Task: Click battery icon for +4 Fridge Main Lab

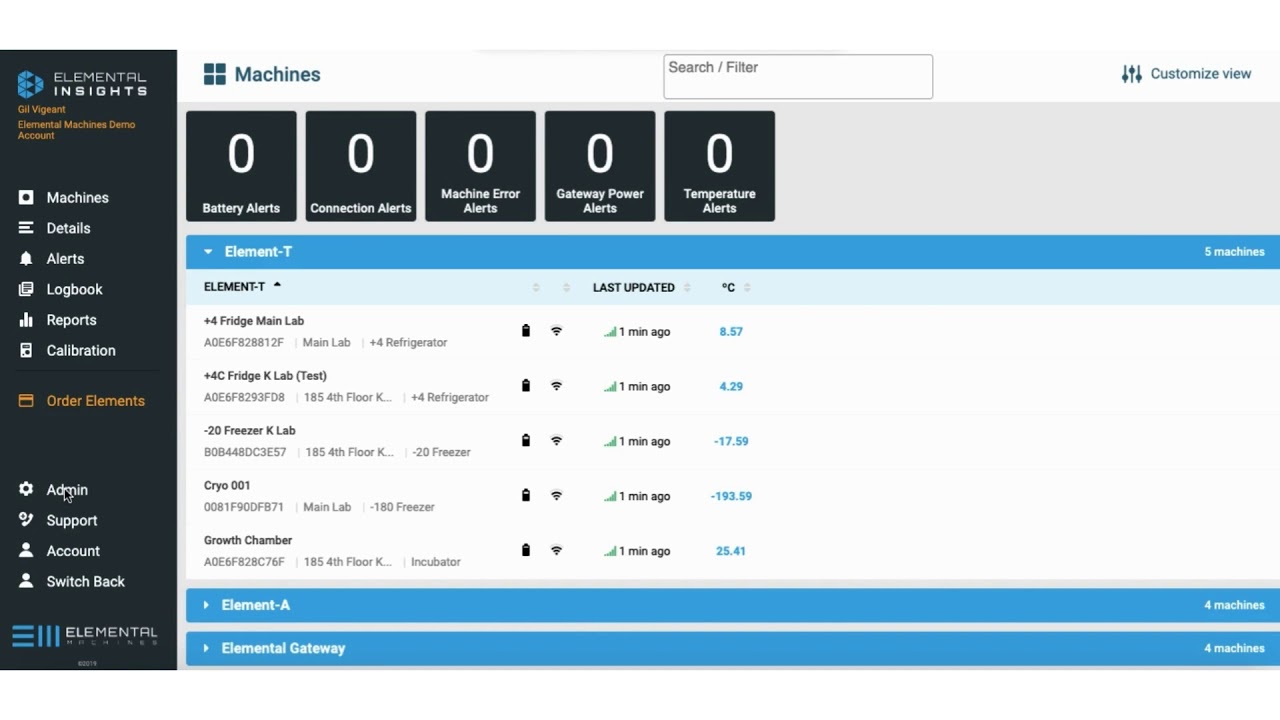Action: point(526,331)
